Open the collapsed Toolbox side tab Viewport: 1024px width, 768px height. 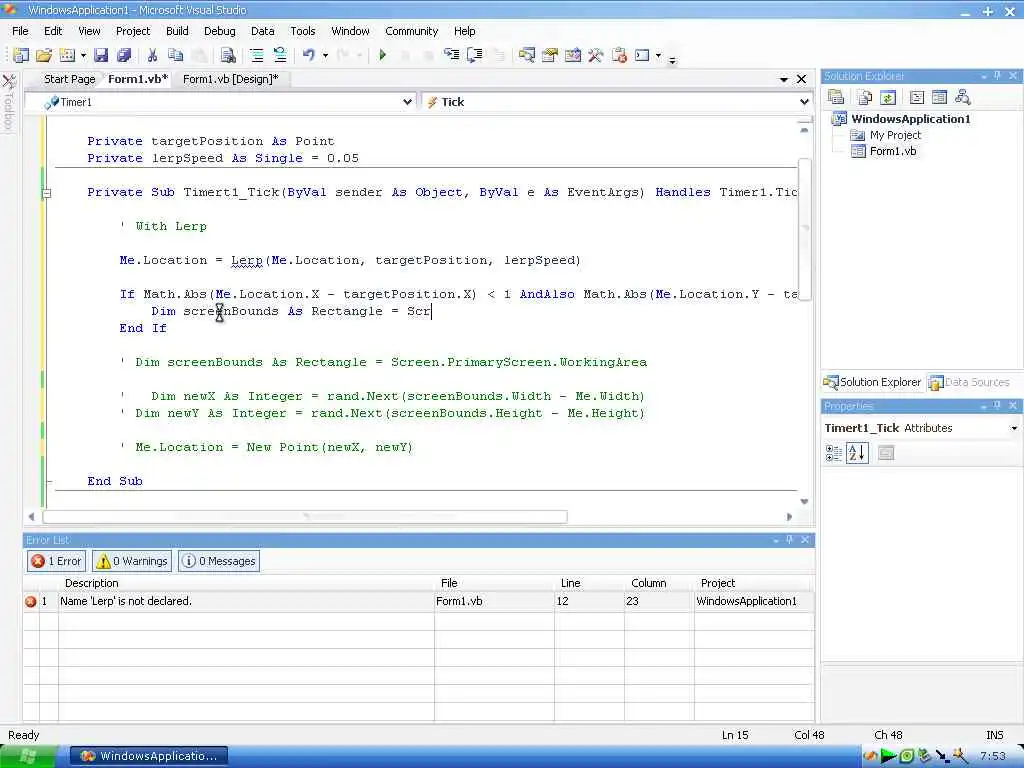[x=8, y=101]
